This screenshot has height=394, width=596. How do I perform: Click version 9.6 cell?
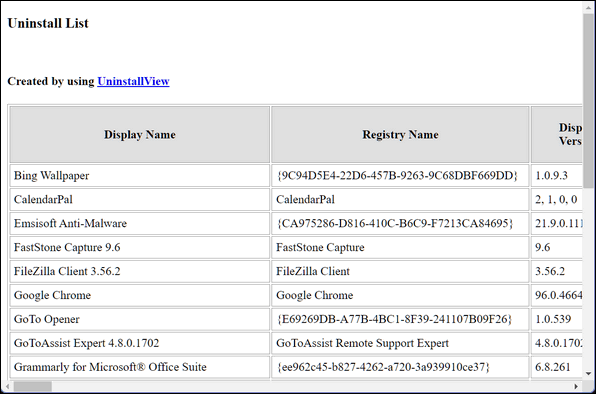pos(556,247)
